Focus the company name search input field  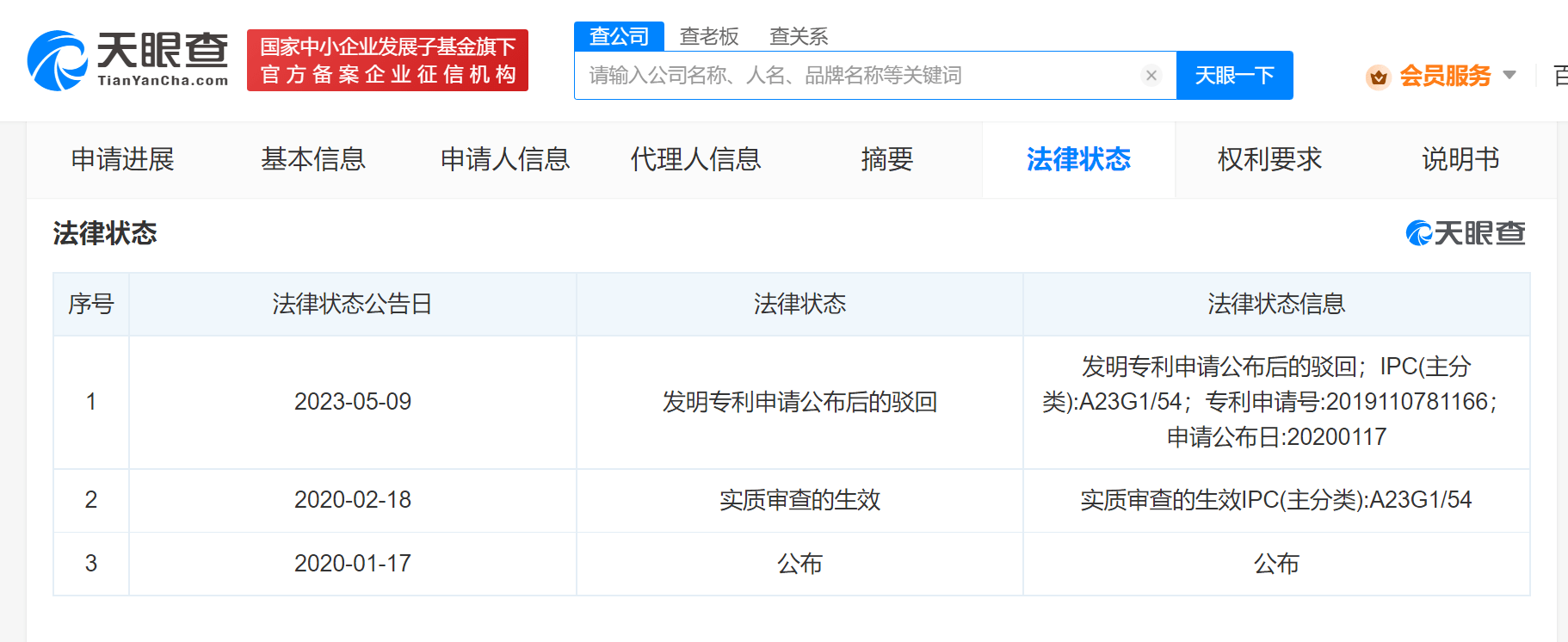tap(861, 76)
